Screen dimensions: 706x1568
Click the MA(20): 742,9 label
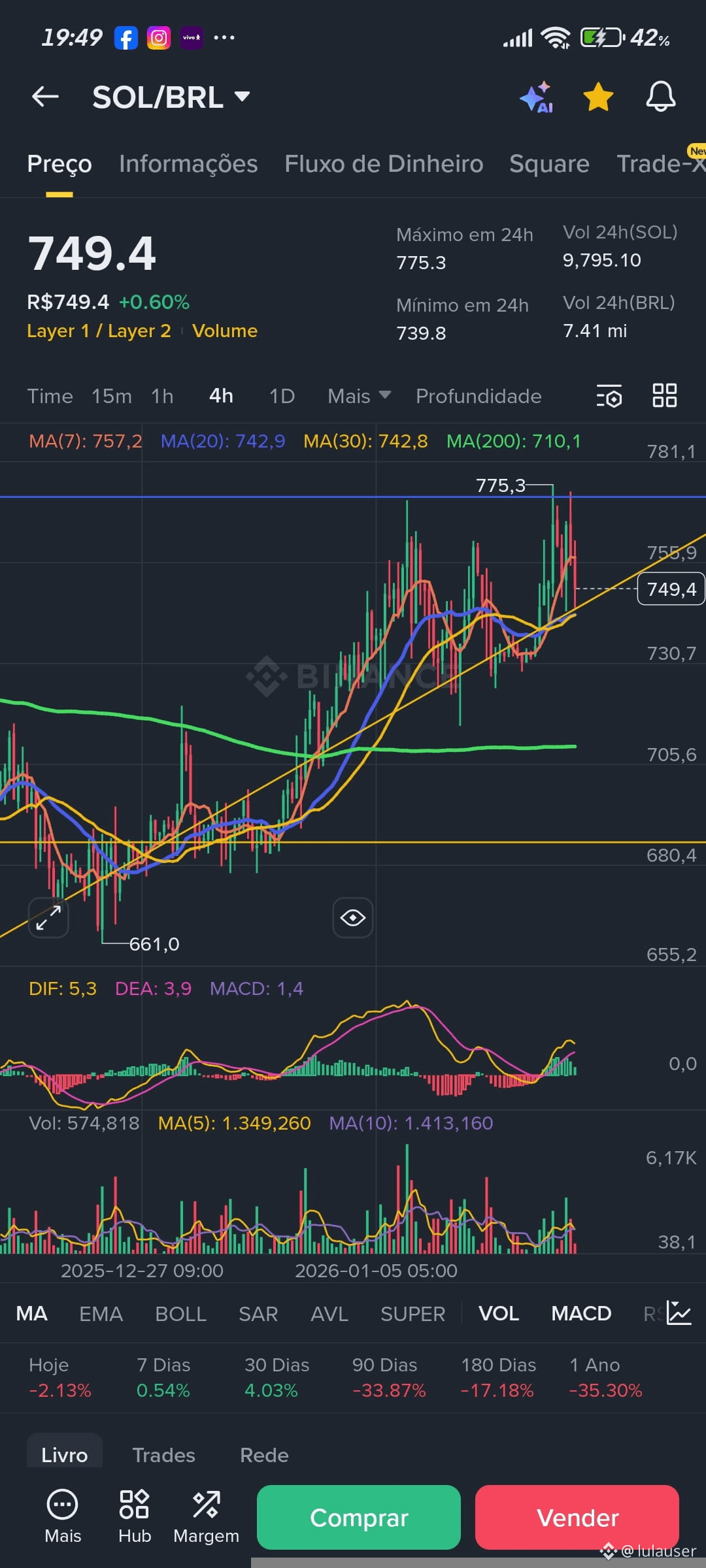(223, 442)
